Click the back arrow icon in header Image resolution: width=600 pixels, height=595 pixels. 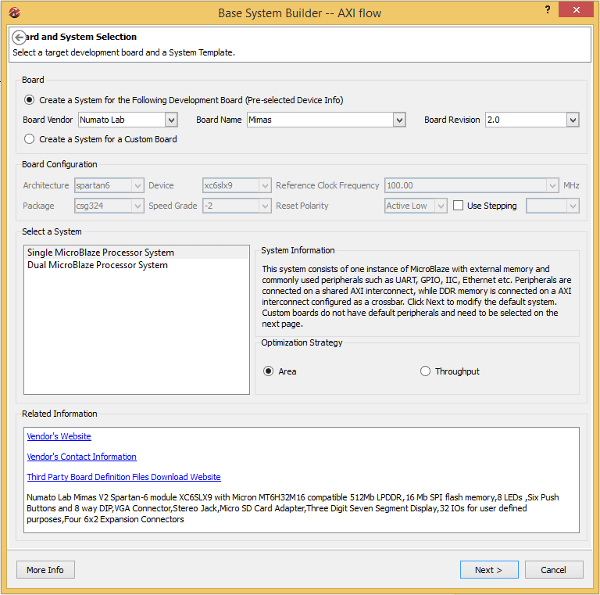[x=19, y=38]
